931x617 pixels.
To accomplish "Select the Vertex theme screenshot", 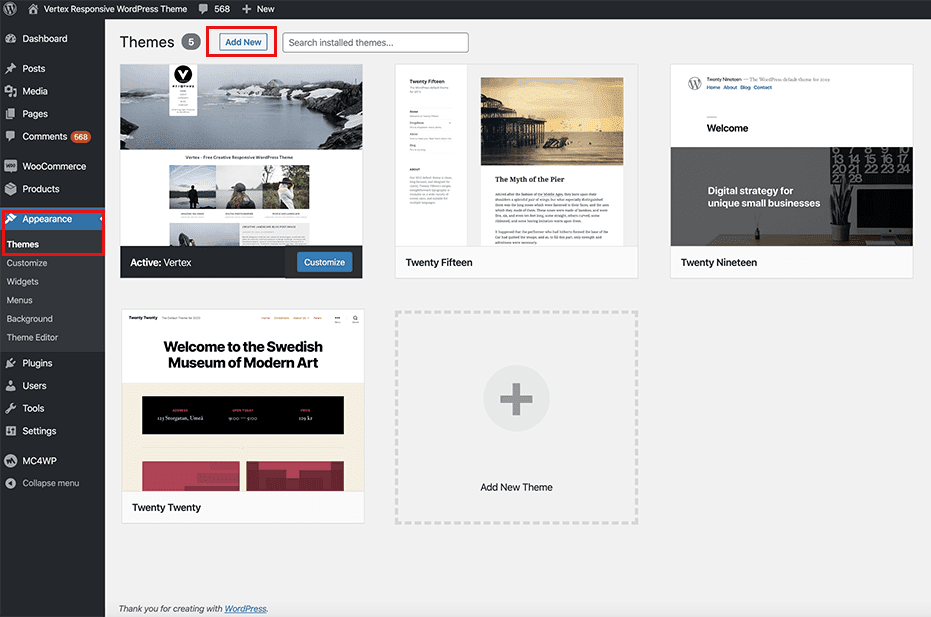I will coord(241,155).
